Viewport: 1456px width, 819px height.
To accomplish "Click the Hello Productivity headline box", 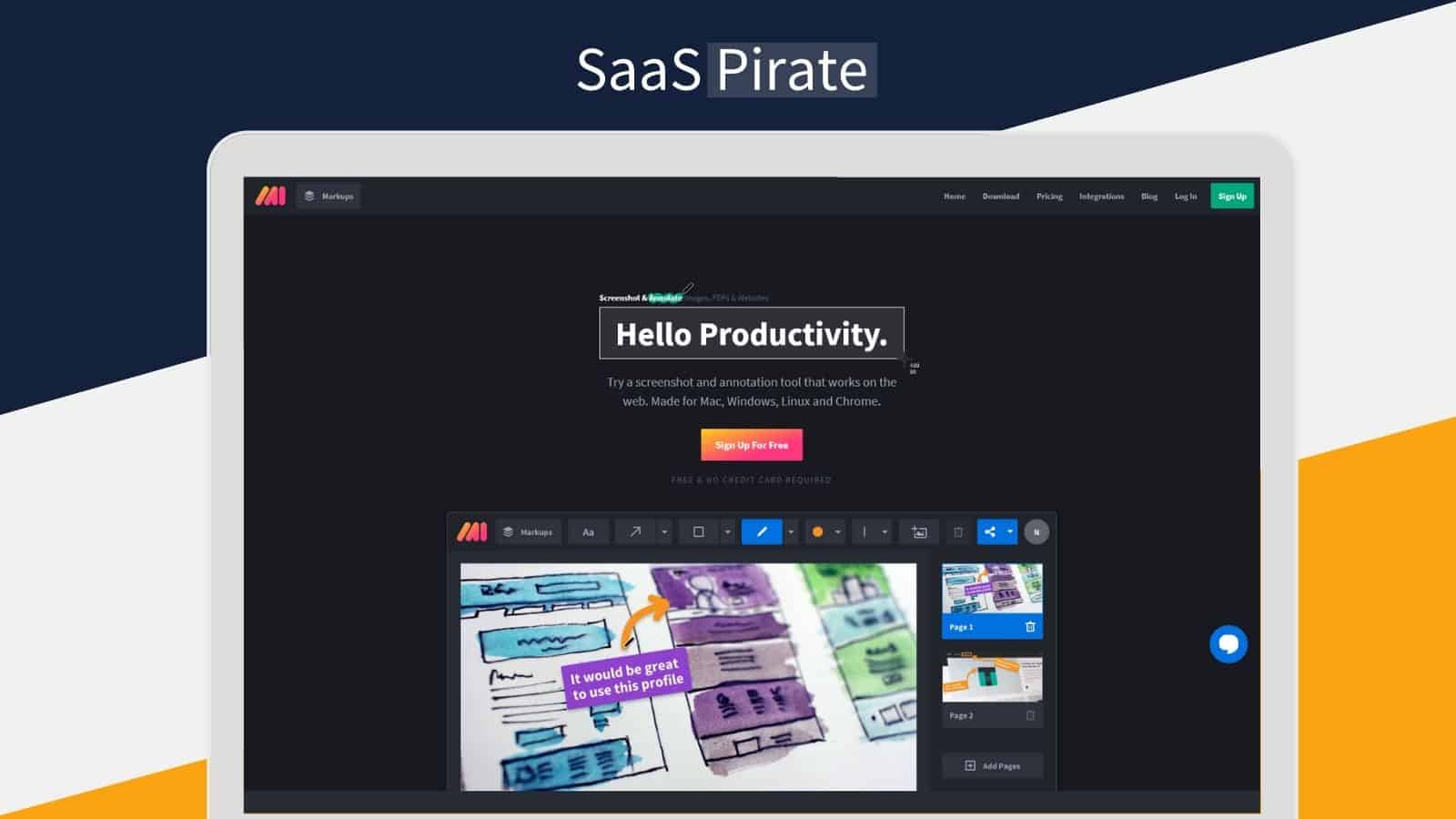I will [752, 334].
